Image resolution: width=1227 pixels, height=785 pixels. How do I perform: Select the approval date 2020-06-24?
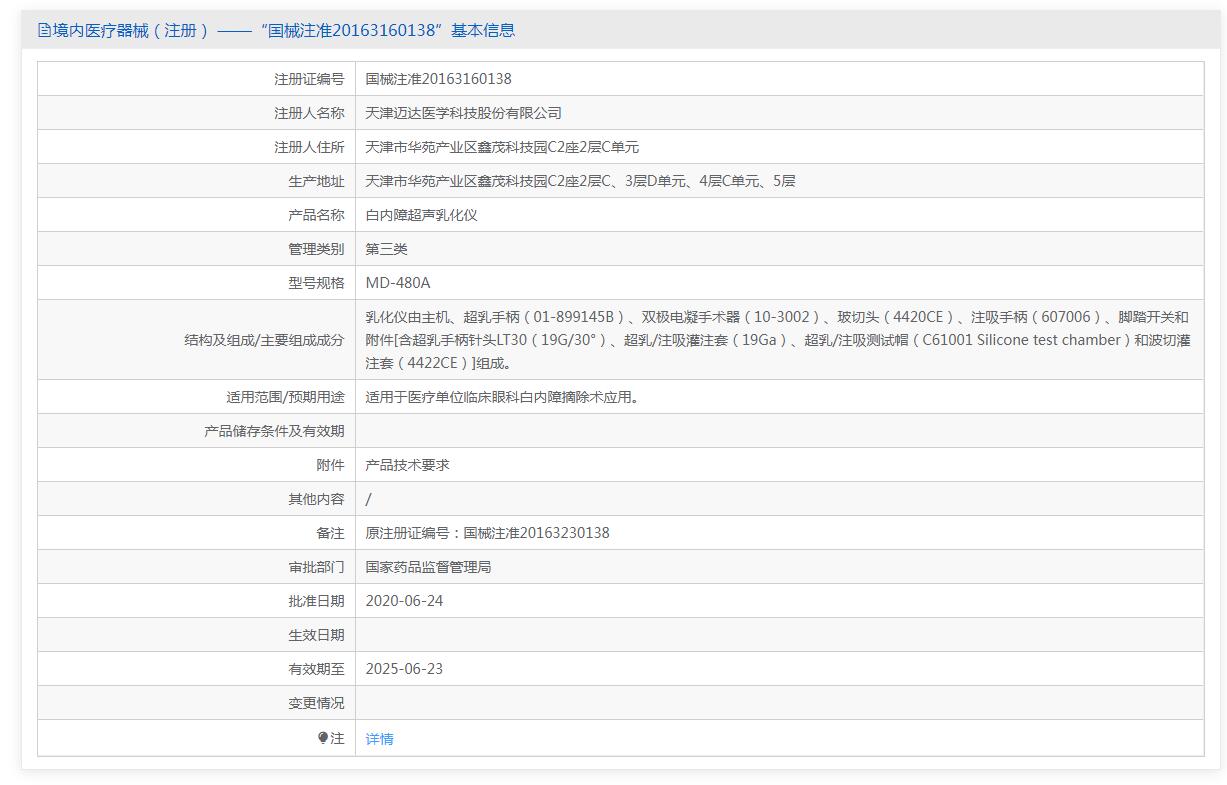pos(404,601)
